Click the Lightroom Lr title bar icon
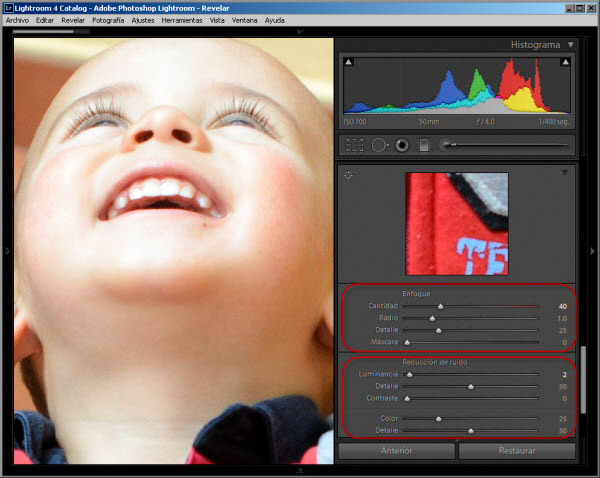 [x=8, y=8]
